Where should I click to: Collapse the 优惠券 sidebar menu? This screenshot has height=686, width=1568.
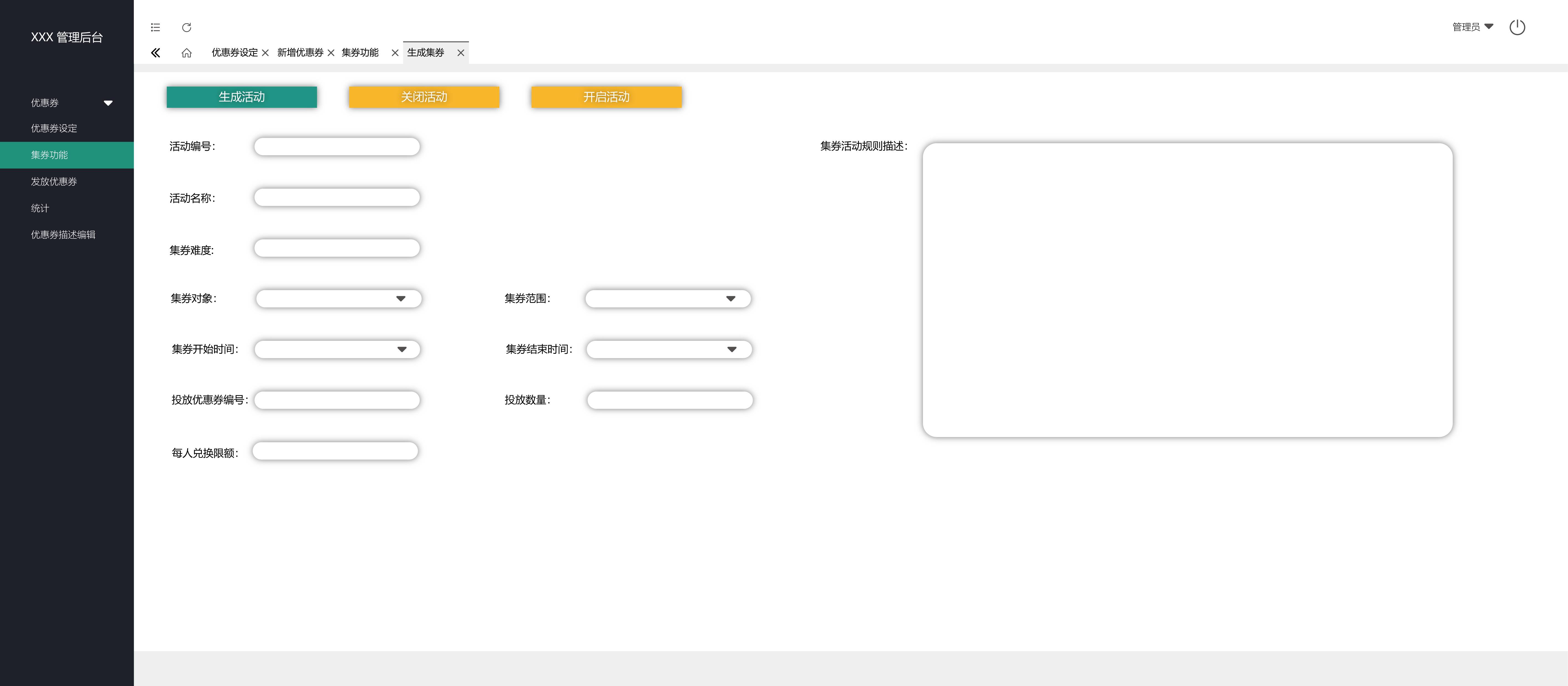108,103
